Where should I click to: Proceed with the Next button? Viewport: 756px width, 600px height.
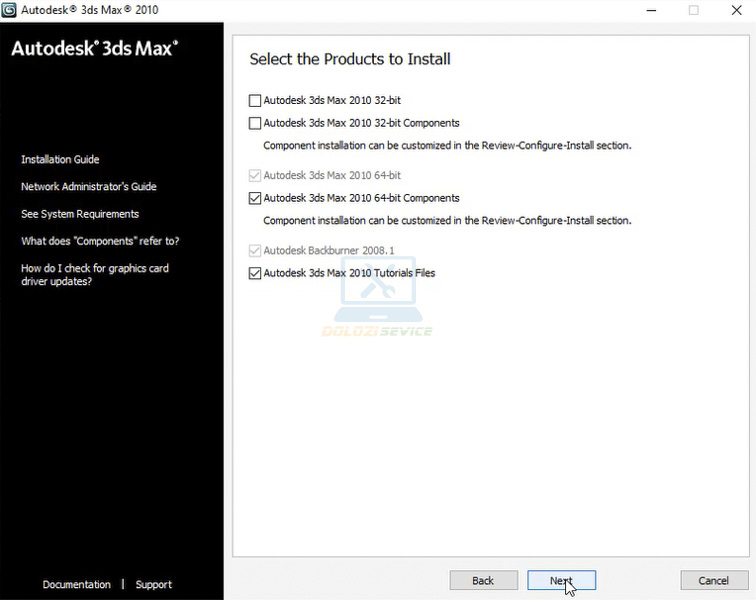(561, 580)
